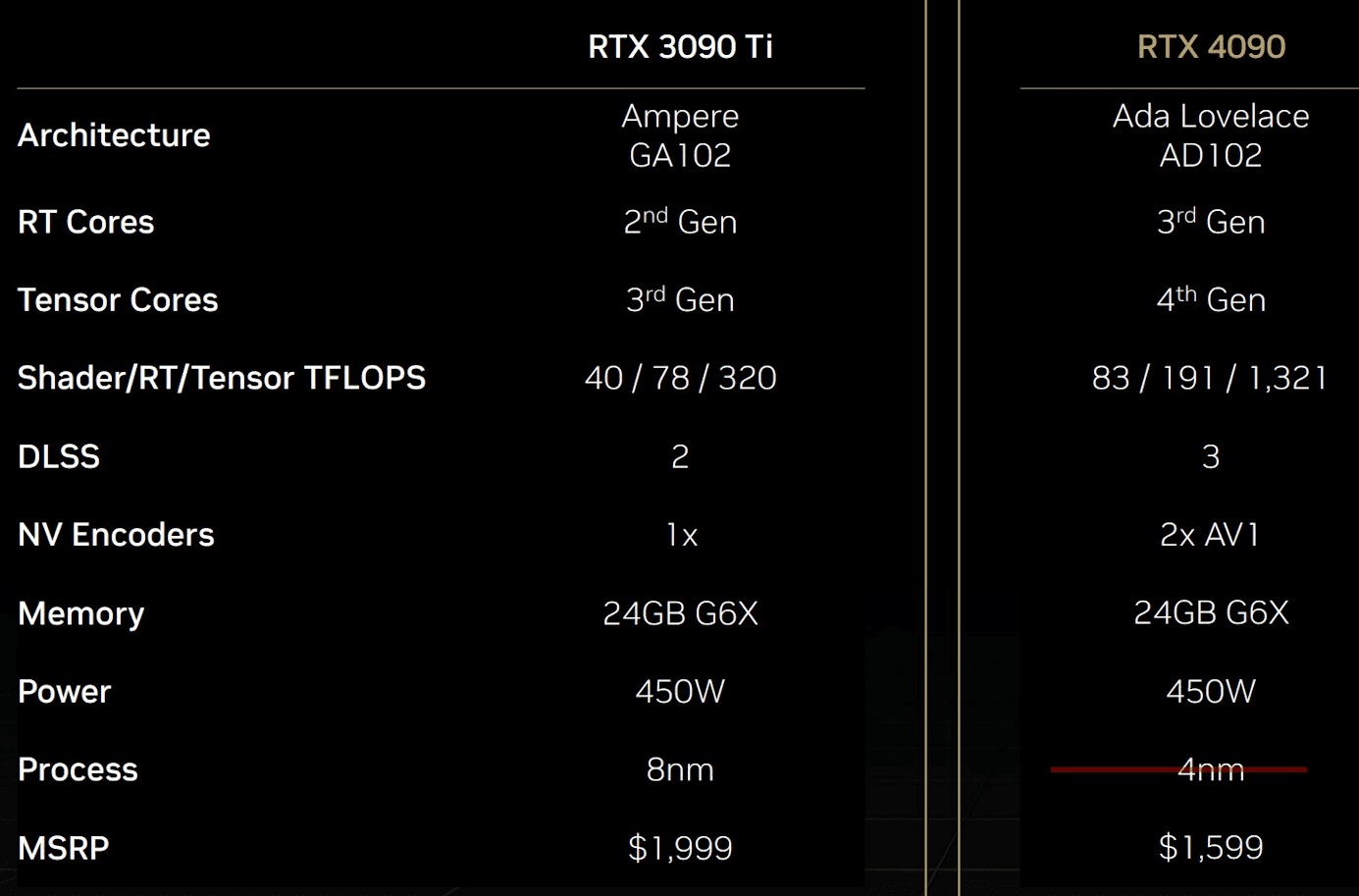Screen dimensions: 1359x896
Task: Click the struck-through 4nm process value
Action: point(1211,769)
